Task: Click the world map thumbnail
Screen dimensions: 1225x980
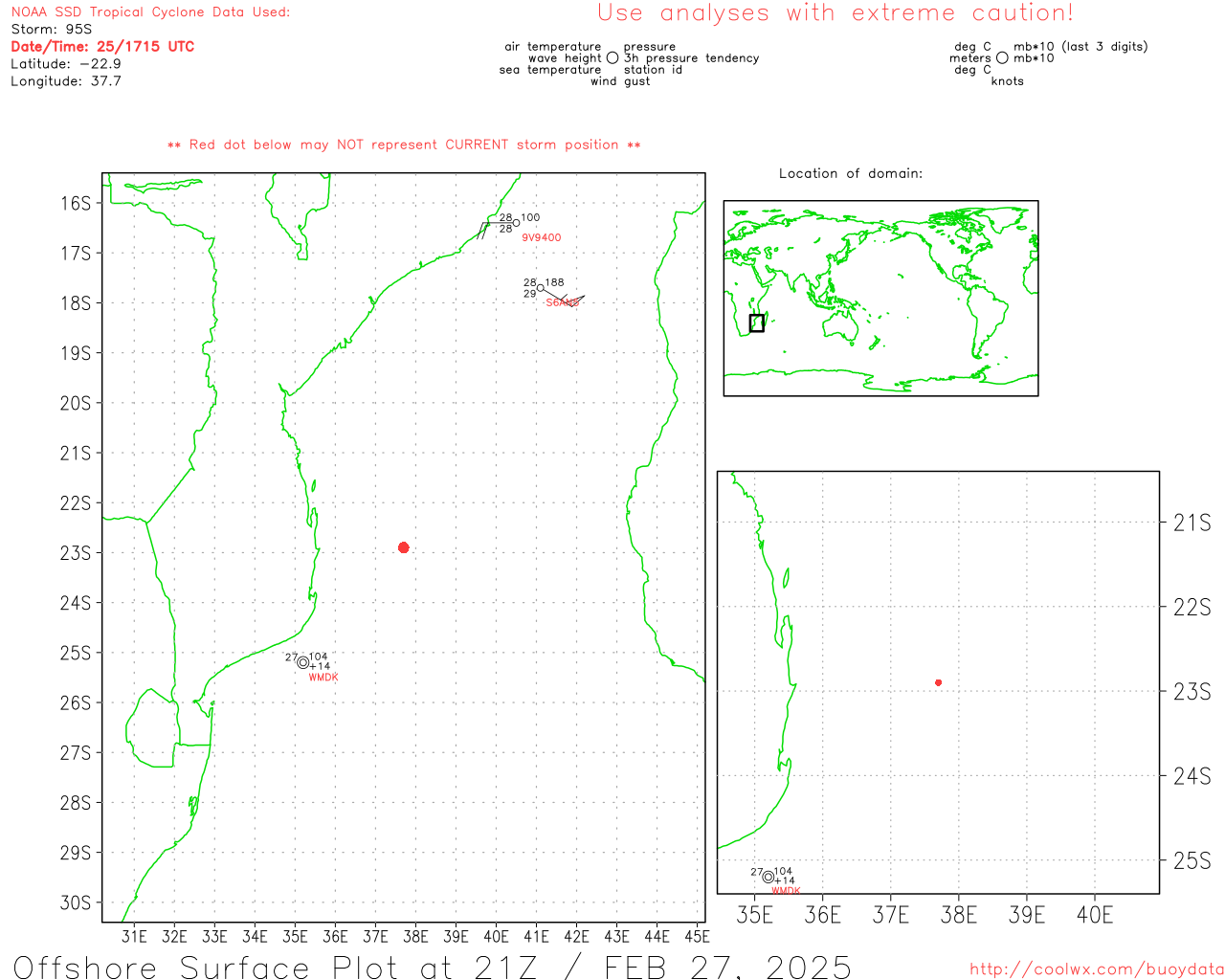Action: pyautogui.click(x=880, y=299)
